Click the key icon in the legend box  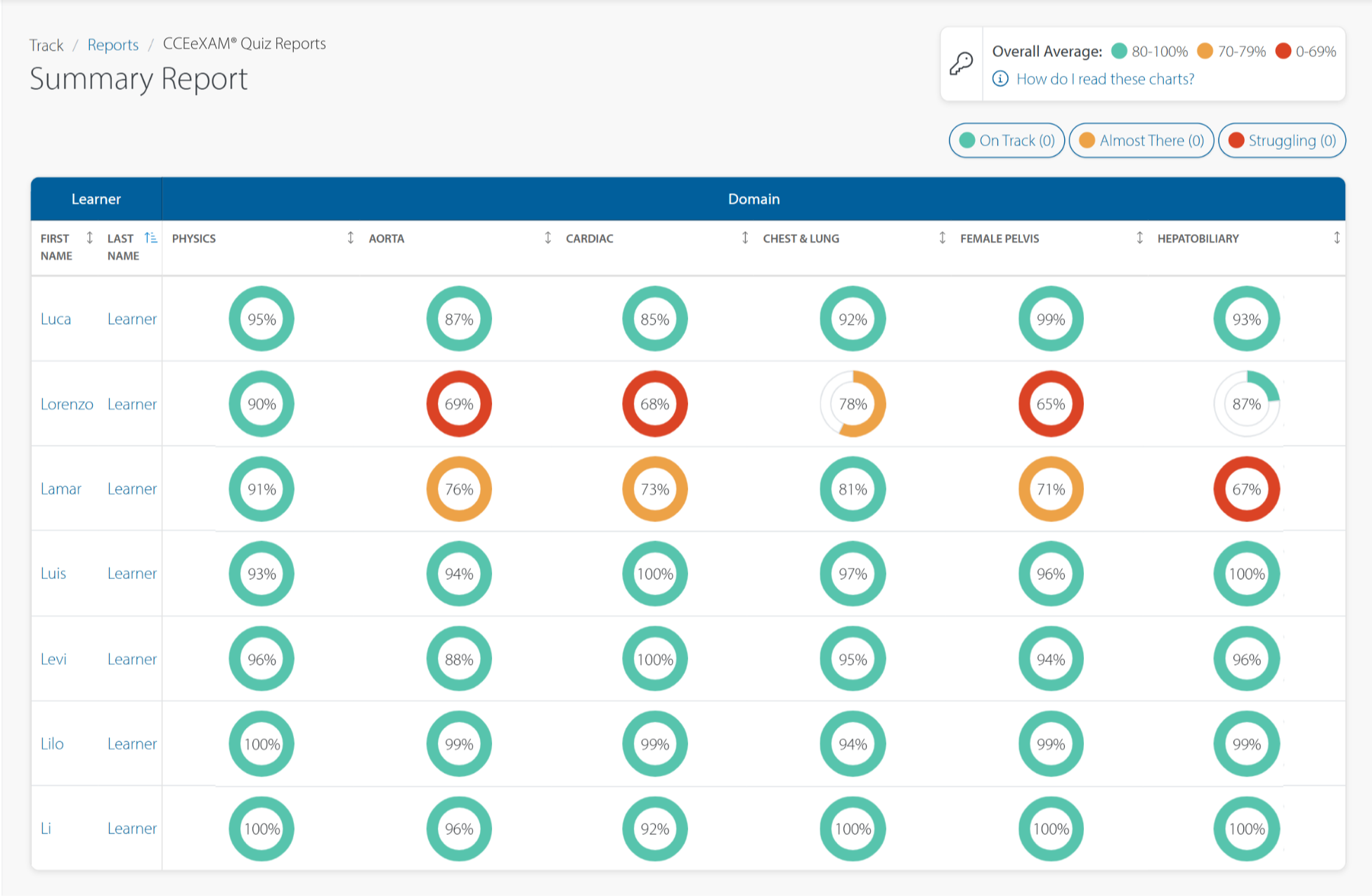click(x=962, y=63)
